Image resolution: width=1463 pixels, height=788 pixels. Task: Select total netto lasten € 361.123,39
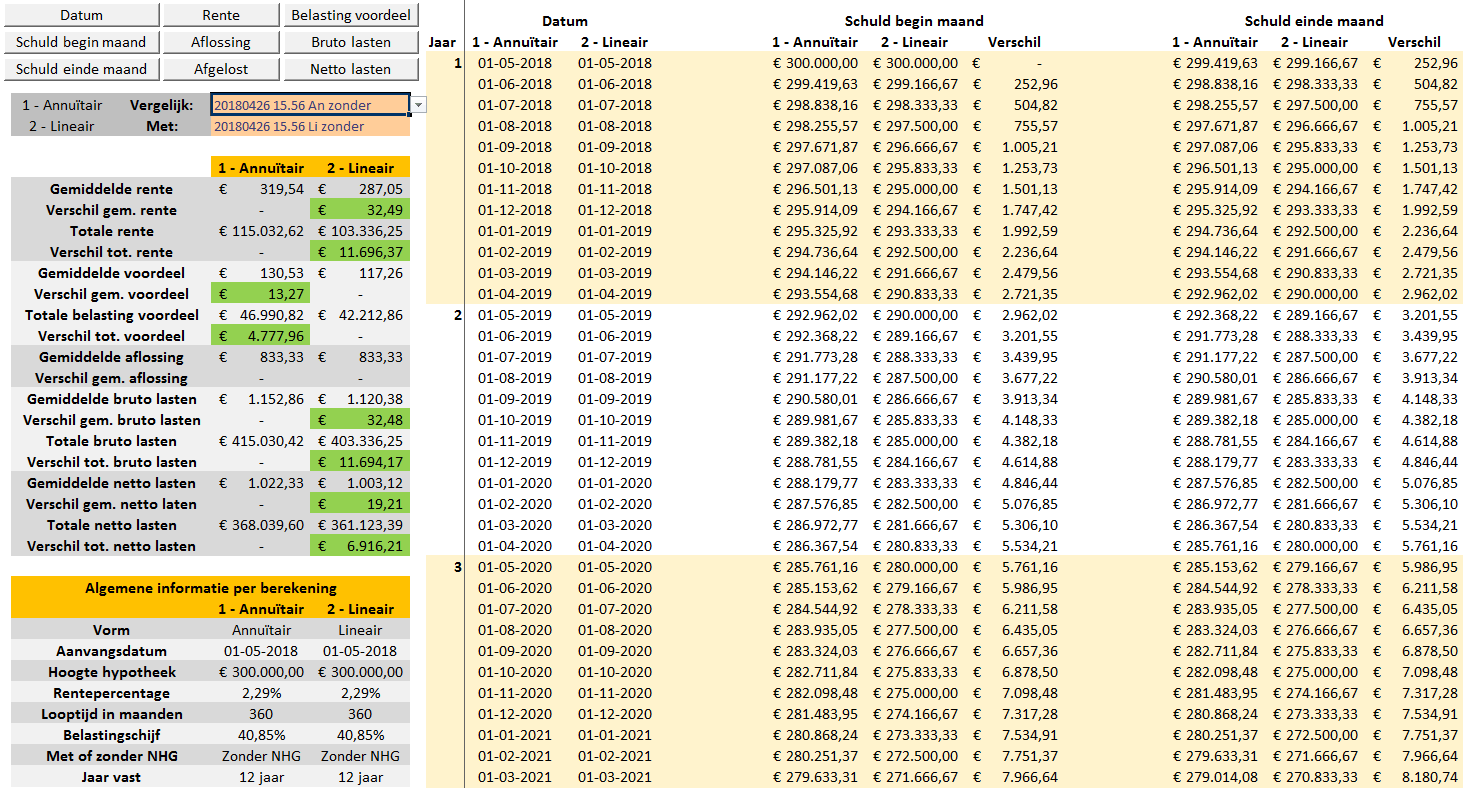(360, 525)
